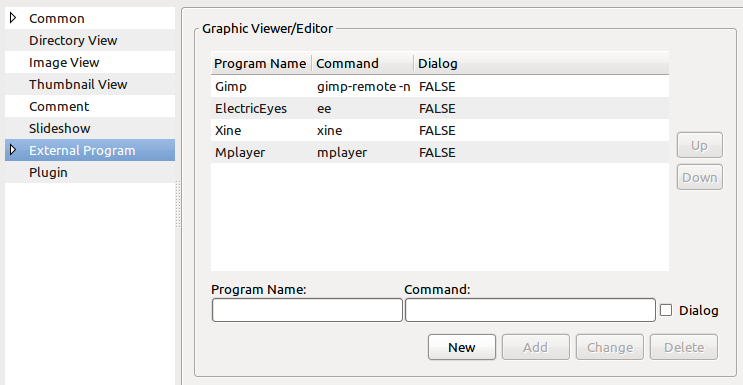Select the ElectricEyes program entry
The width and height of the screenshot is (743, 385).
tap(440, 108)
